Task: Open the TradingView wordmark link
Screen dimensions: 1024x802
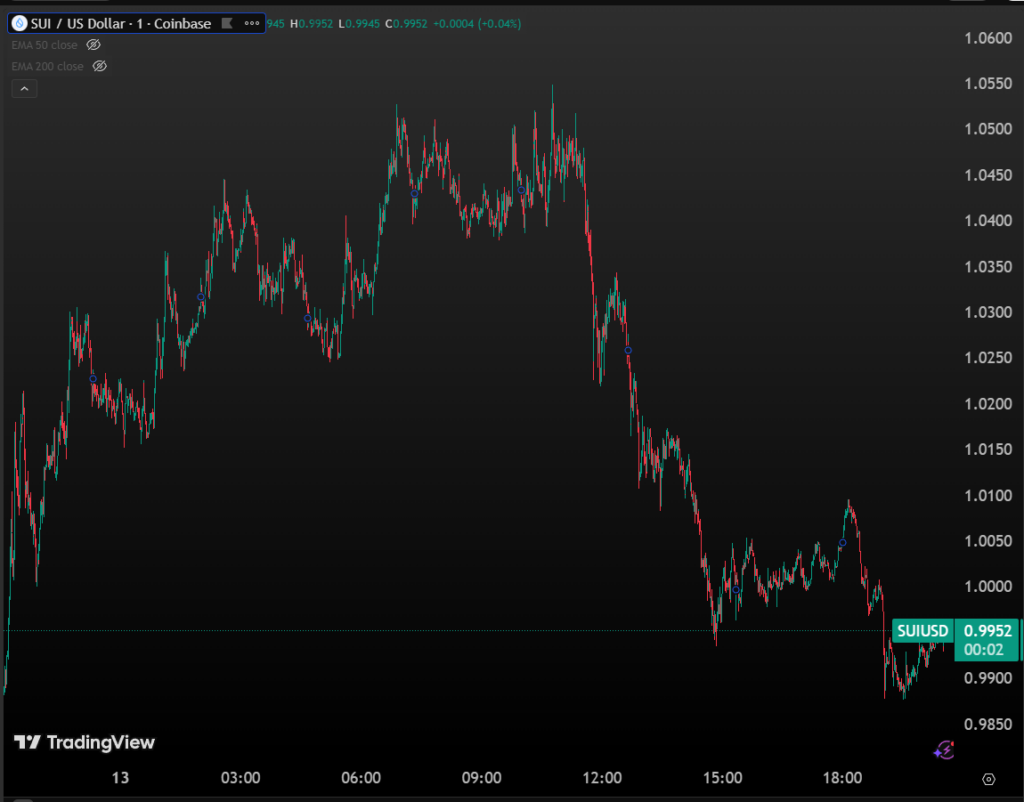Action: [x=101, y=742]
